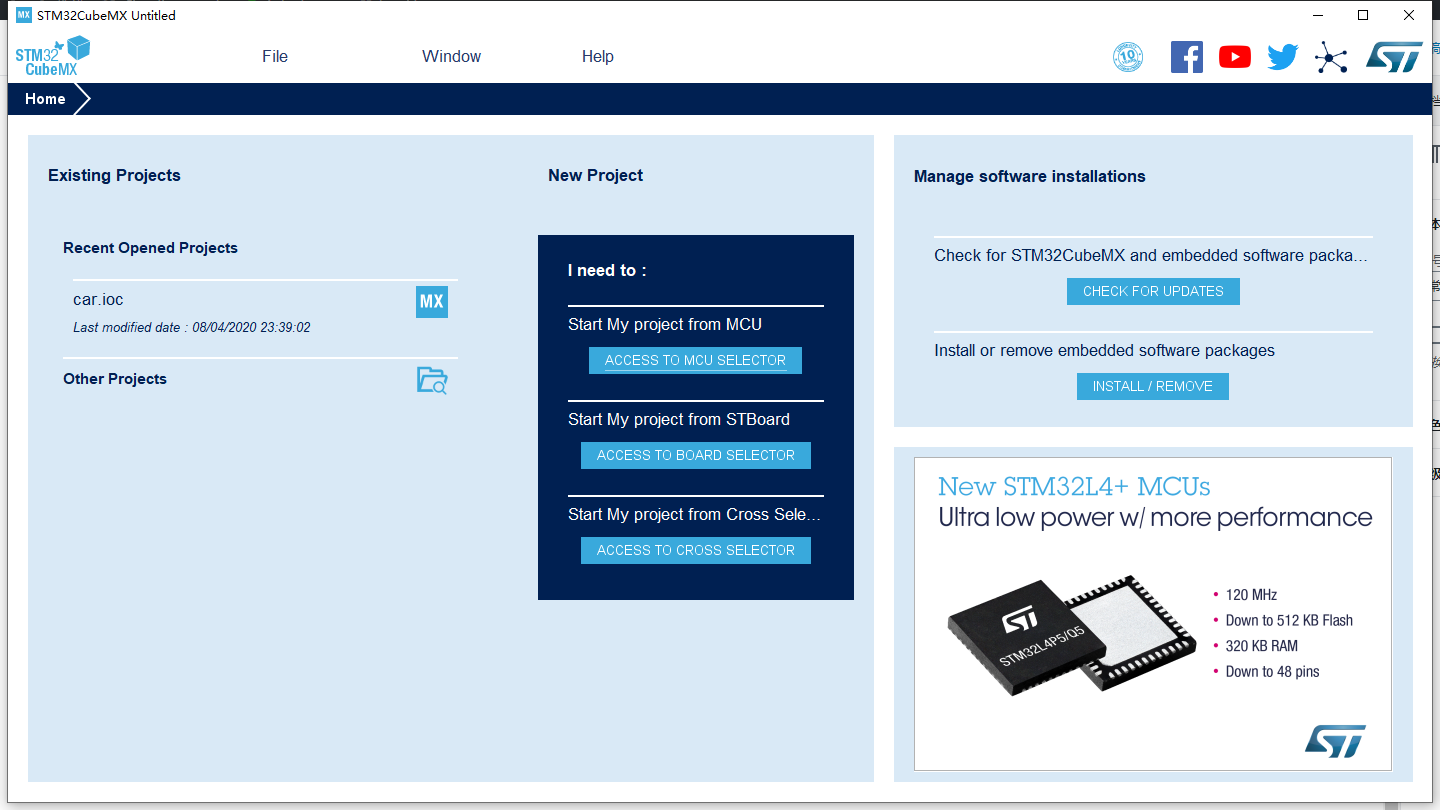Click the MX icon beside car.ioc

(x=431, y=301)
